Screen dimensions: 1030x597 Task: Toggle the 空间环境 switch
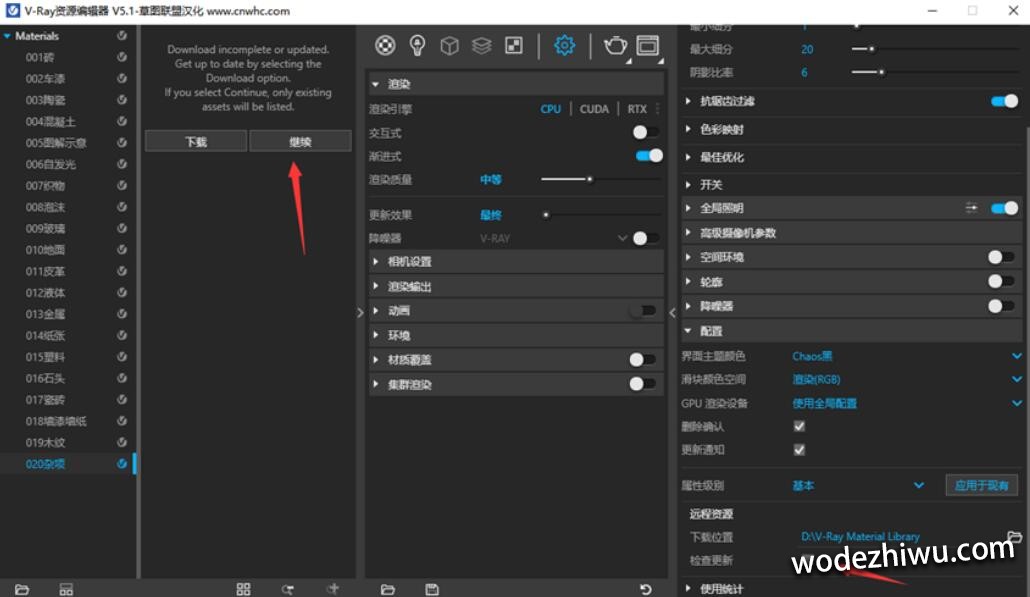(1002, 257)
